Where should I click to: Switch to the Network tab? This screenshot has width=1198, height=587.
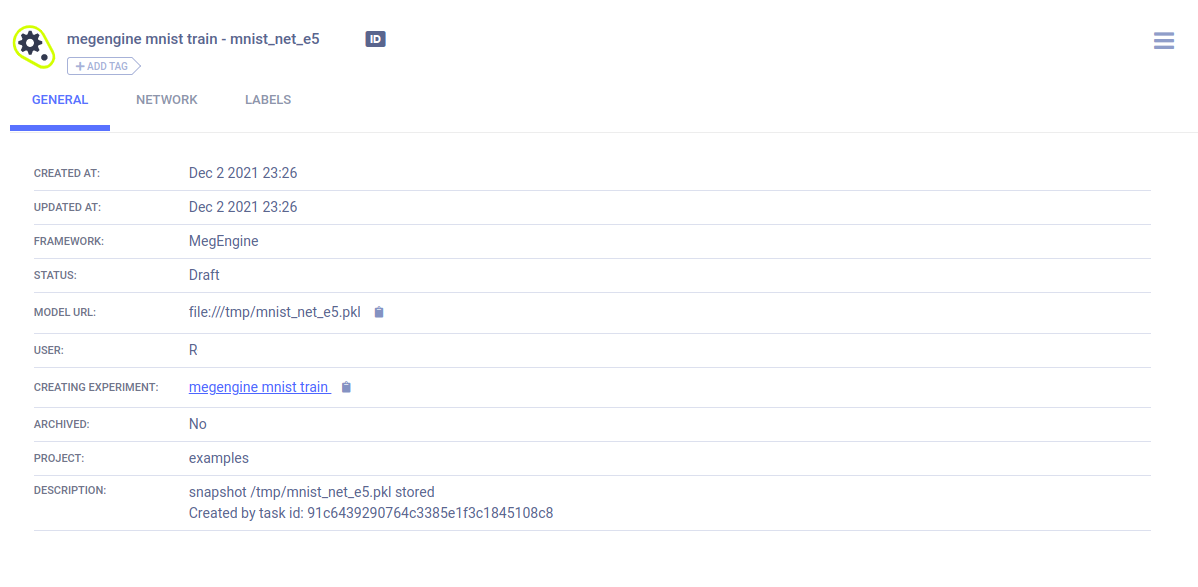coord(167,100)
